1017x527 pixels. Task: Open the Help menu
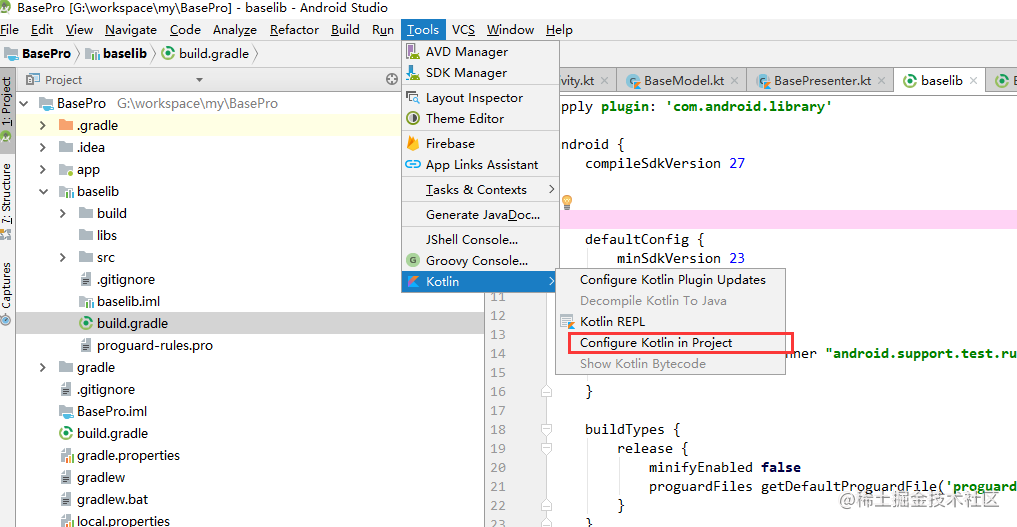[559, 30]
